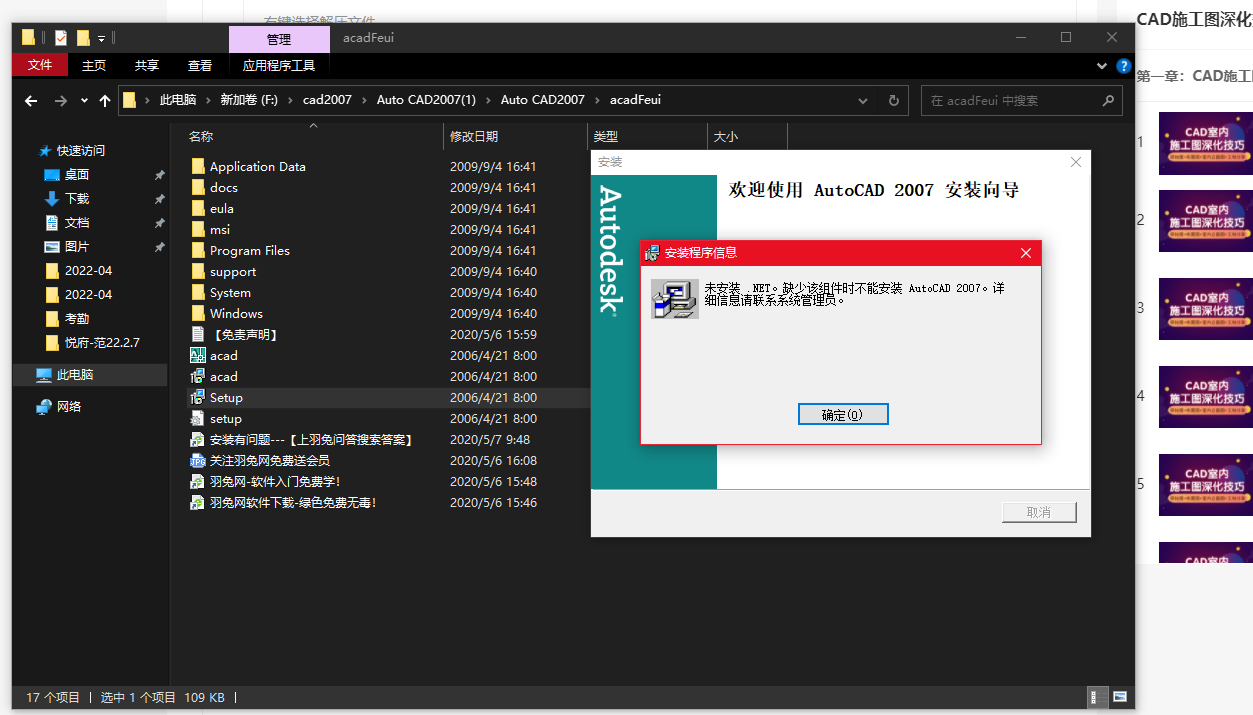Click 此电脑 in the address bar

(178, 100)
